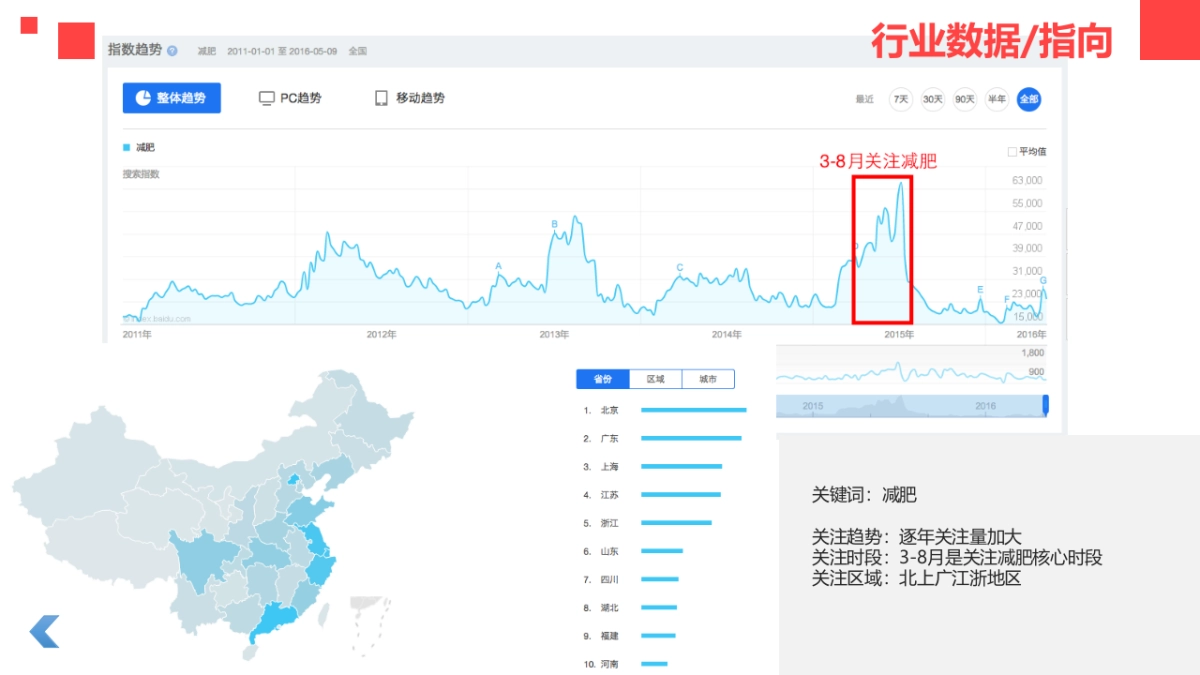This screenshot has height=675, width=1200.
Task: Click news marker B on the chart
Action: click(x=554, y=224)
